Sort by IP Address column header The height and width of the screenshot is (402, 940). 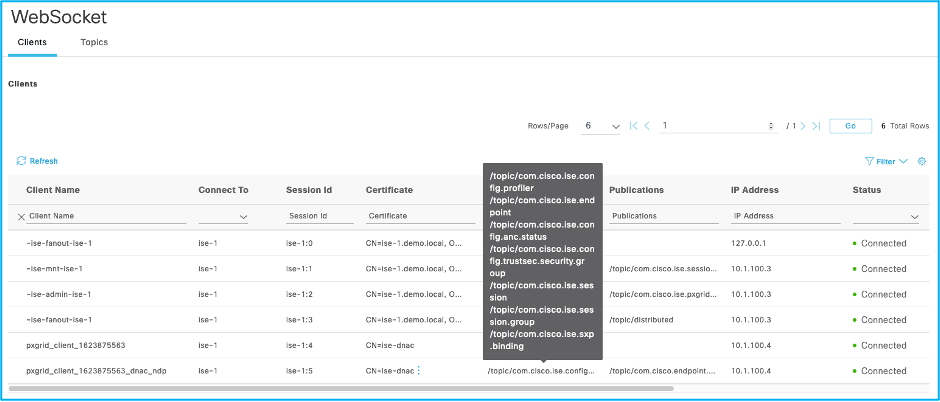point(754,190)
